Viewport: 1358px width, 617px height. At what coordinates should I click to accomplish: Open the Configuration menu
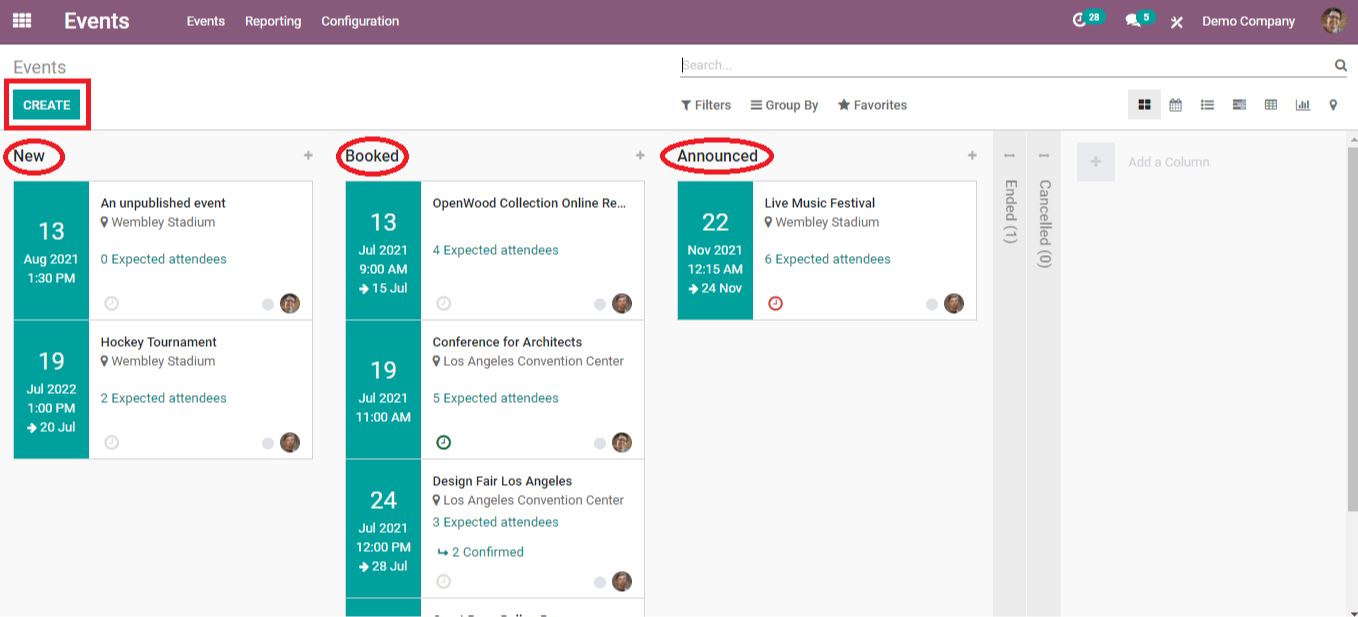coord(360,21)
